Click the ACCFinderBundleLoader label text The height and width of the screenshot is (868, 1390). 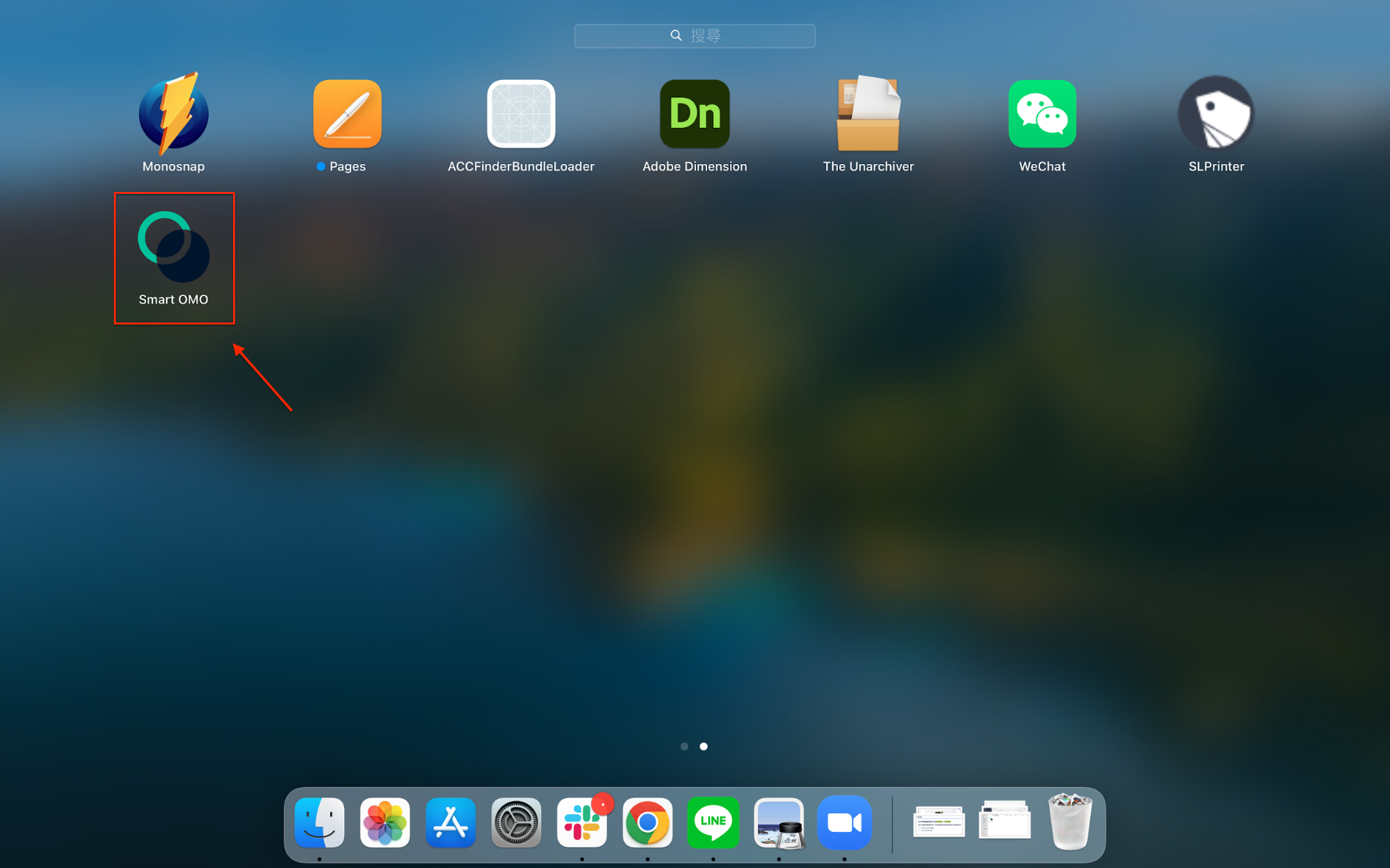[x=521, y=167]
